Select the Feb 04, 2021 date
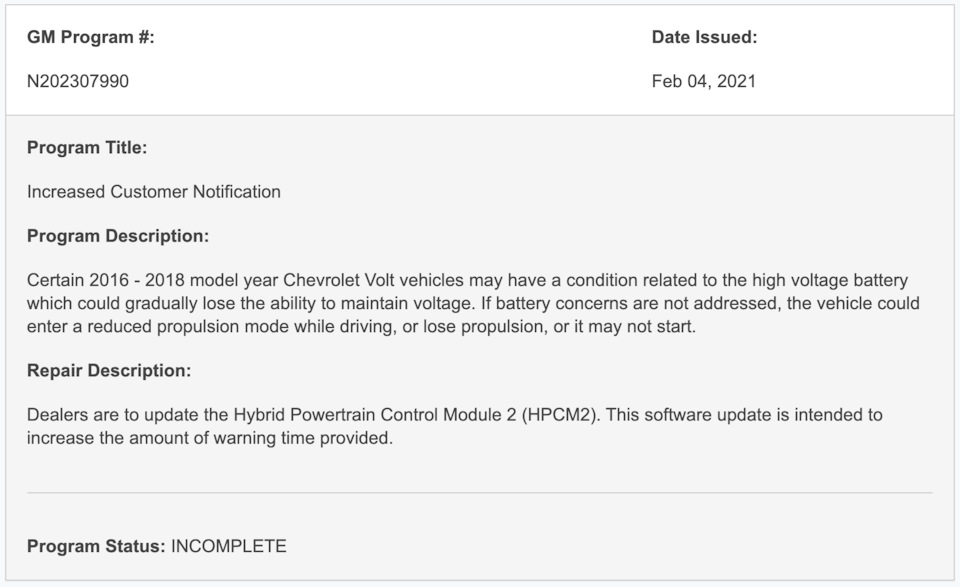 point(703,81)
